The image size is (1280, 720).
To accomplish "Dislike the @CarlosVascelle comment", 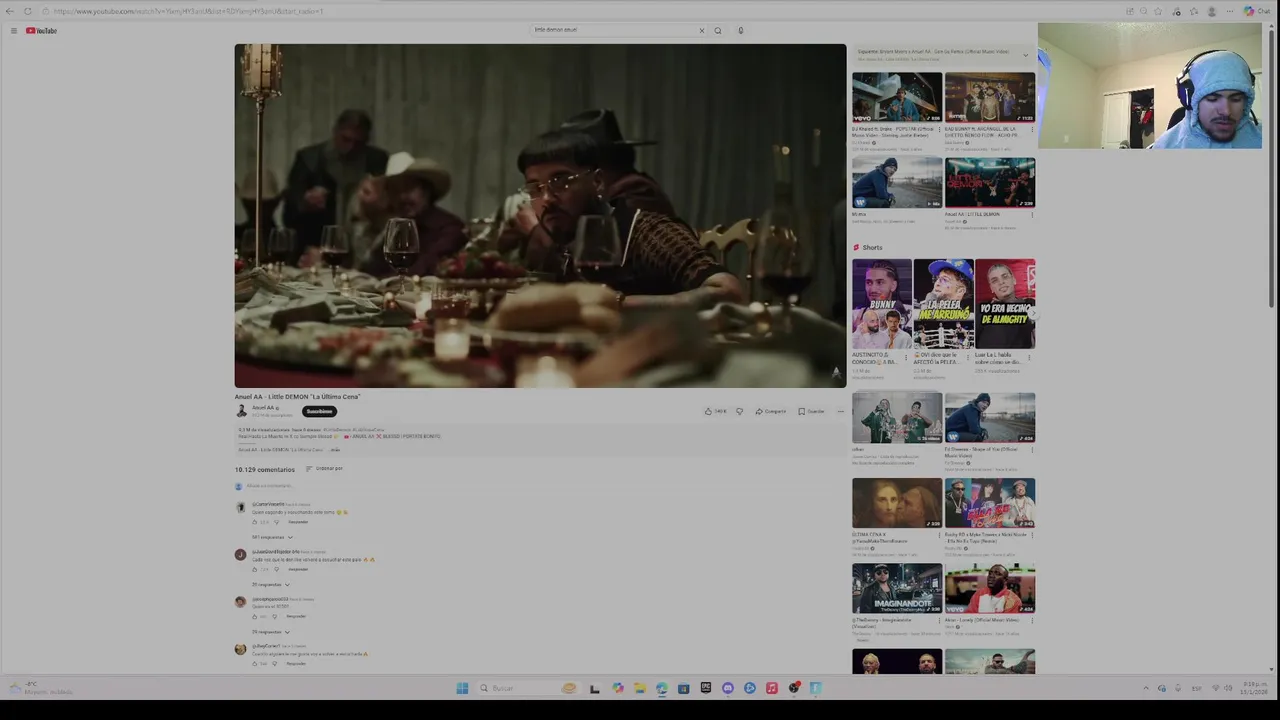I will (x=276, y=522).
